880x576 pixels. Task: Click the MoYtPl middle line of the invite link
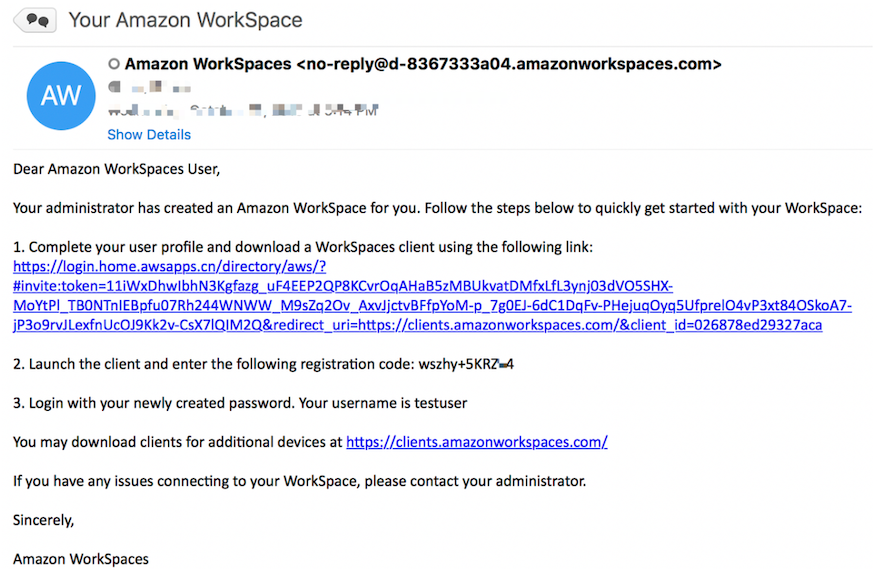click(x=433, y=306)
